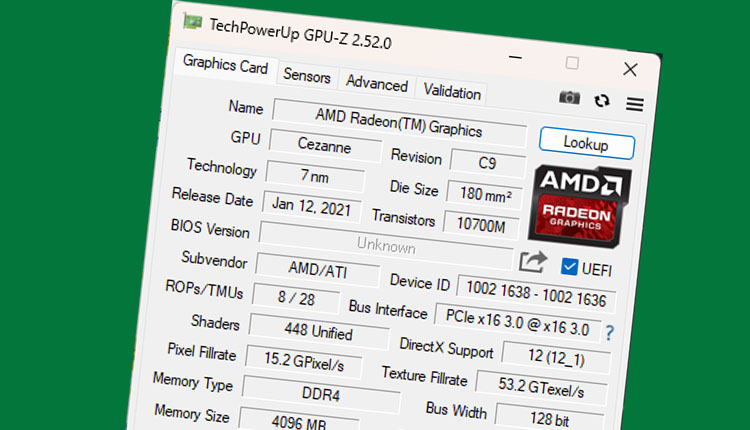This screenshot has height=430, width=750.
Task: Click the Die Size label
Action: coord(414,188)
